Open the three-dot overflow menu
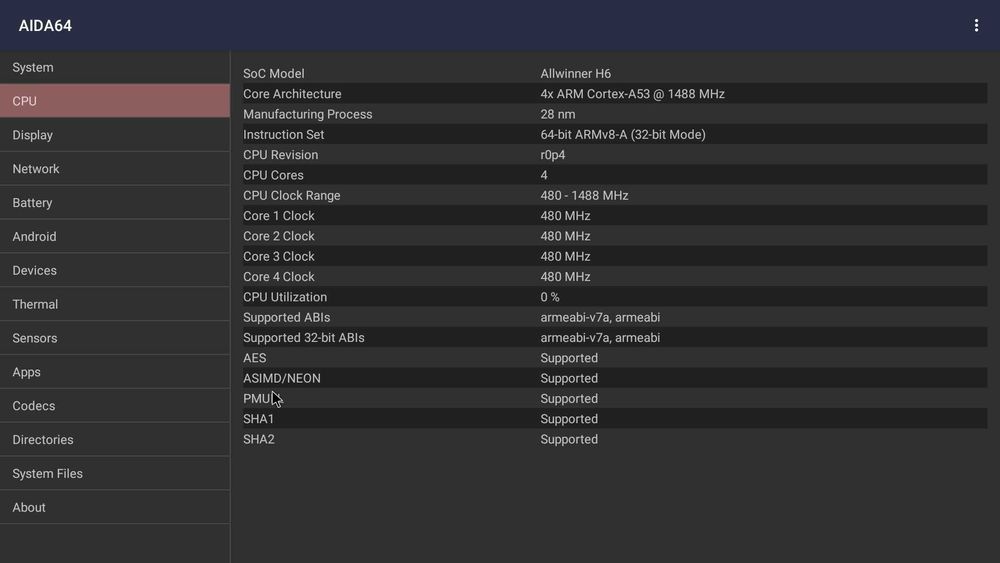 tap(976, 26)
